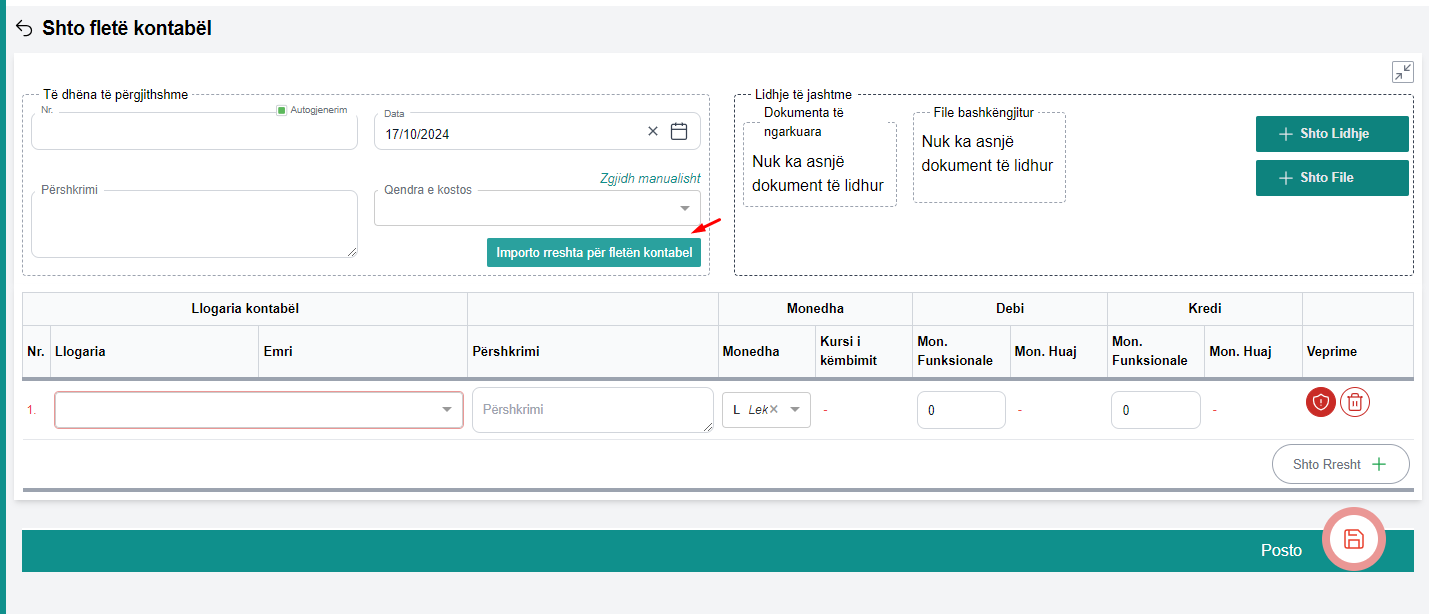The image size is (1429, 614).
Task: Click Importo rreshta për fletën kontabel
Action: click(594, 253)
